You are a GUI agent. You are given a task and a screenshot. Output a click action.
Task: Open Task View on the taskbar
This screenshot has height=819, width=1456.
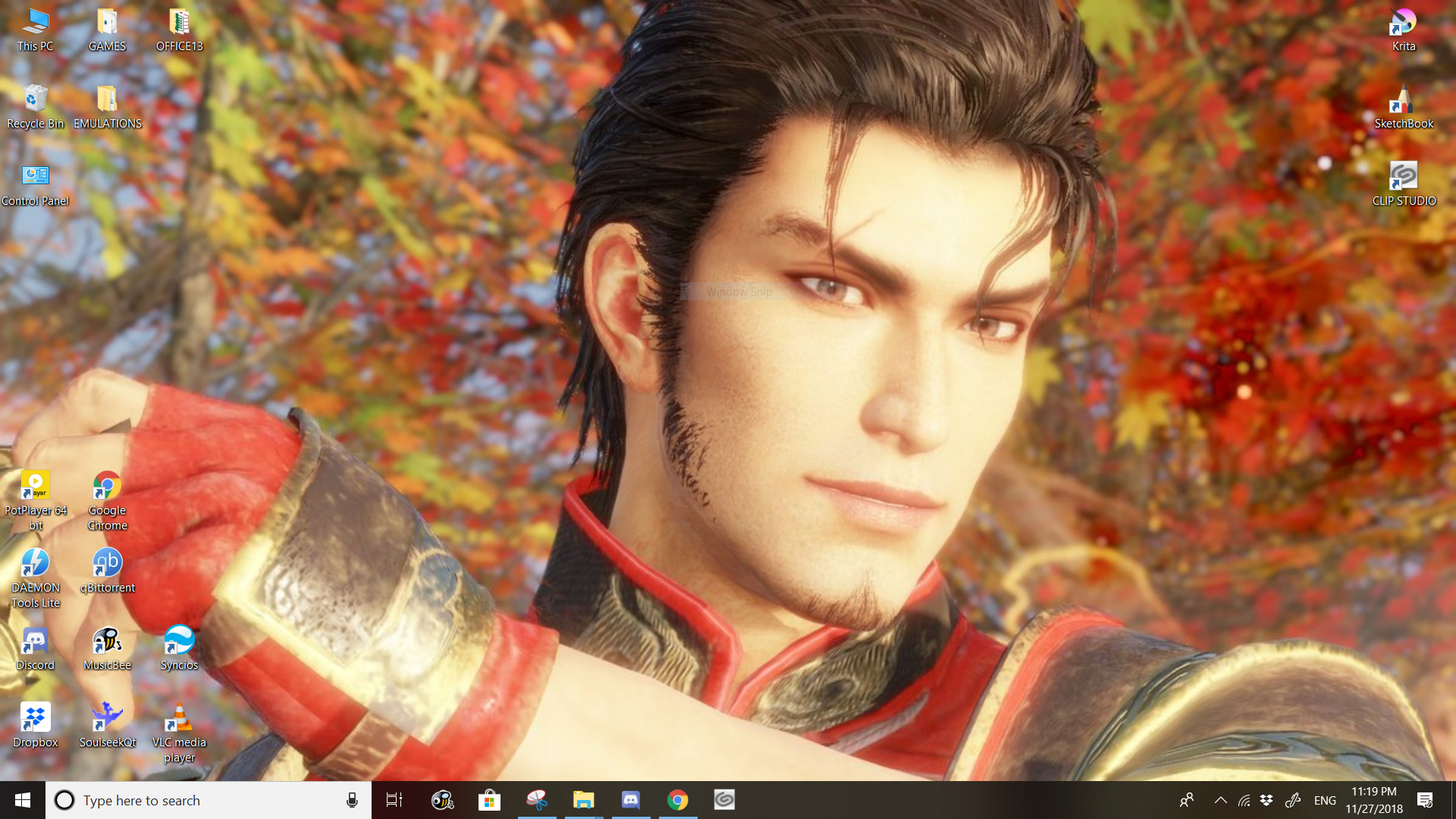pos(394,800)
